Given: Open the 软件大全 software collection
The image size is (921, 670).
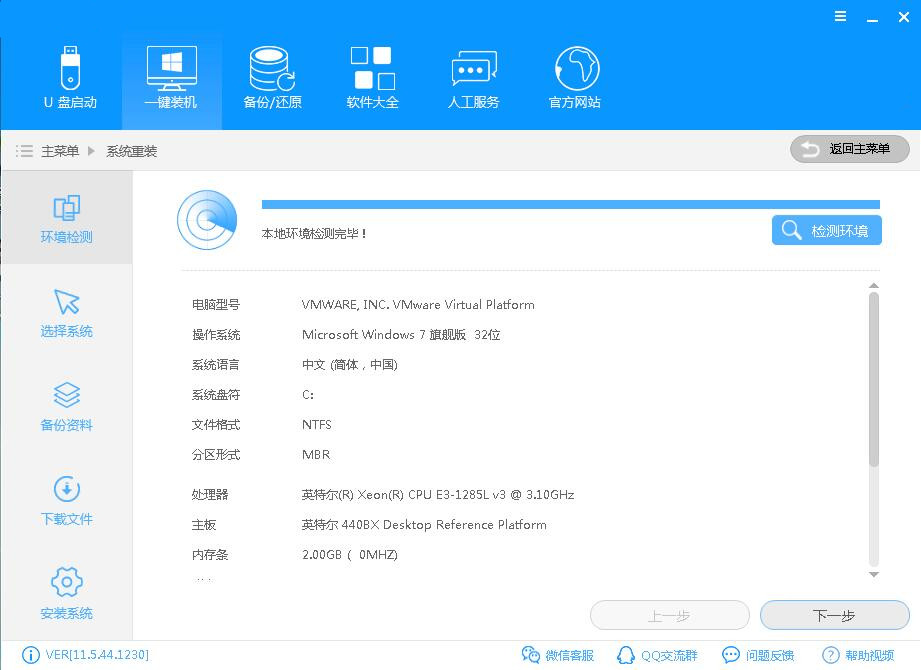Looking at the screenshot, I should (x=372, y=78).
